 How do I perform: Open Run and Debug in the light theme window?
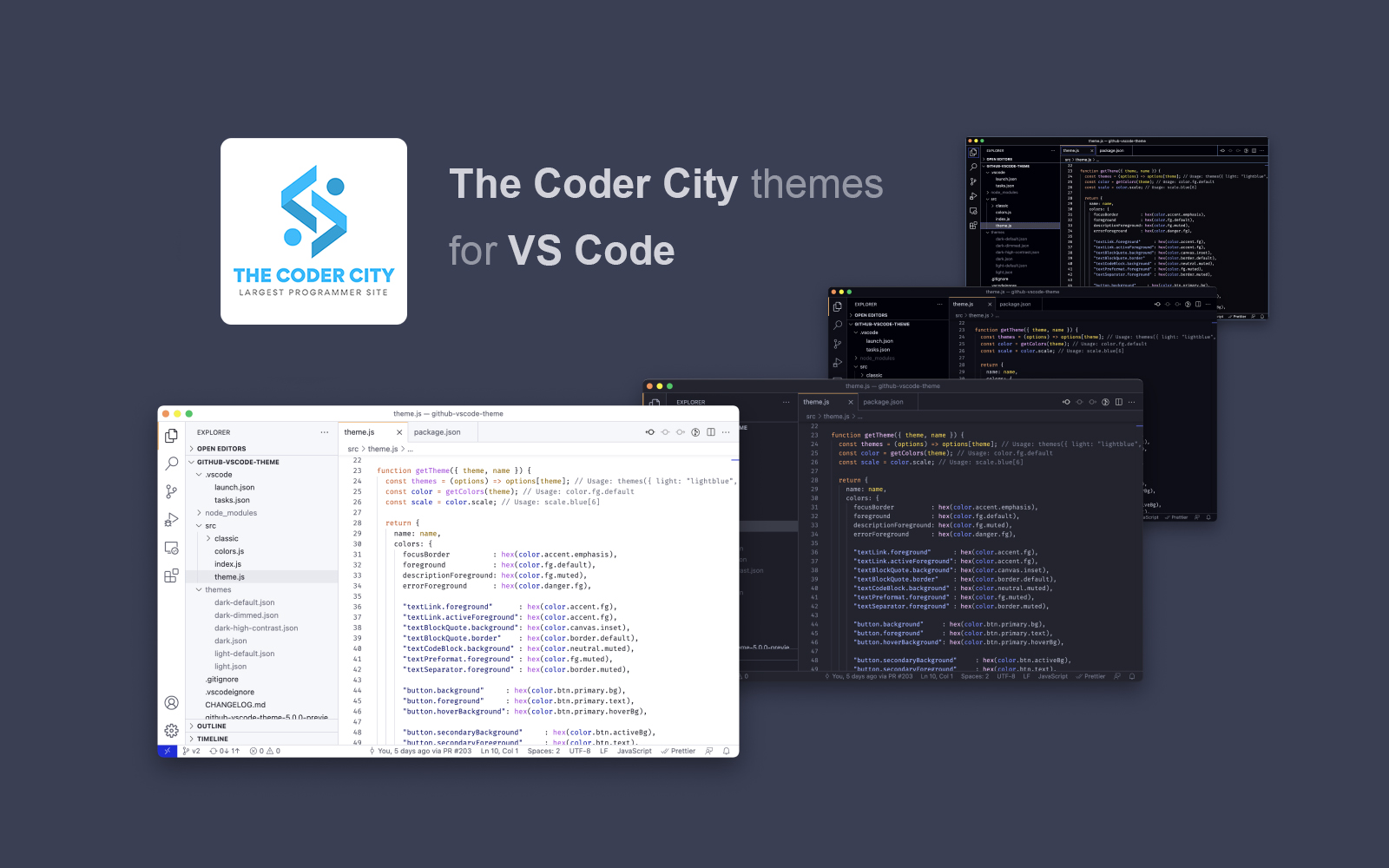click(x=172, y=519)
